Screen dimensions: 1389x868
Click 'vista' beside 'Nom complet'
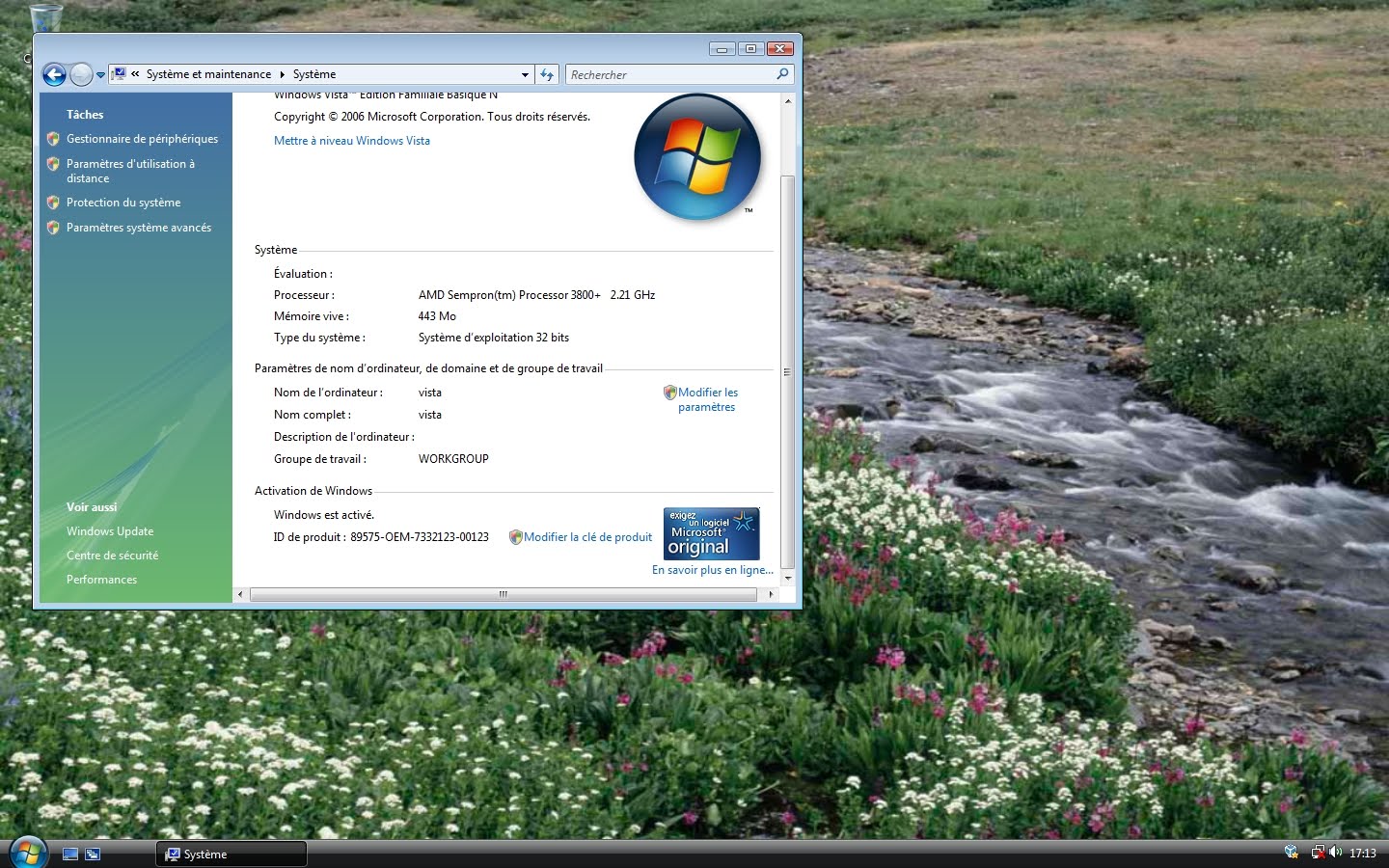pos(430,415)
